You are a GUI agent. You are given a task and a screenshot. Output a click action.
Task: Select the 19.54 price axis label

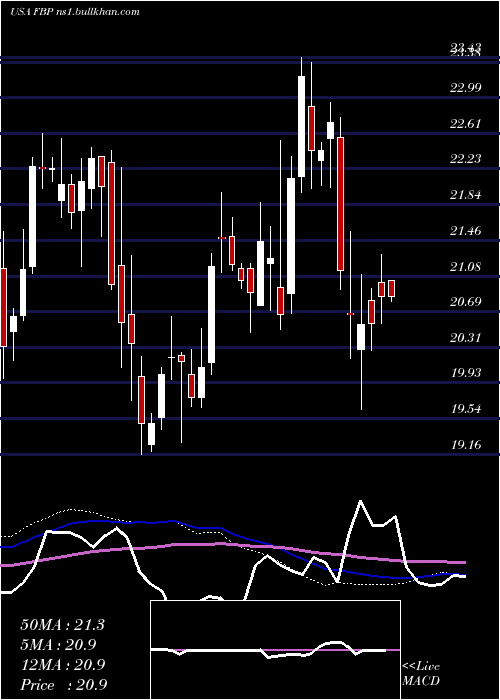(466, 409)
